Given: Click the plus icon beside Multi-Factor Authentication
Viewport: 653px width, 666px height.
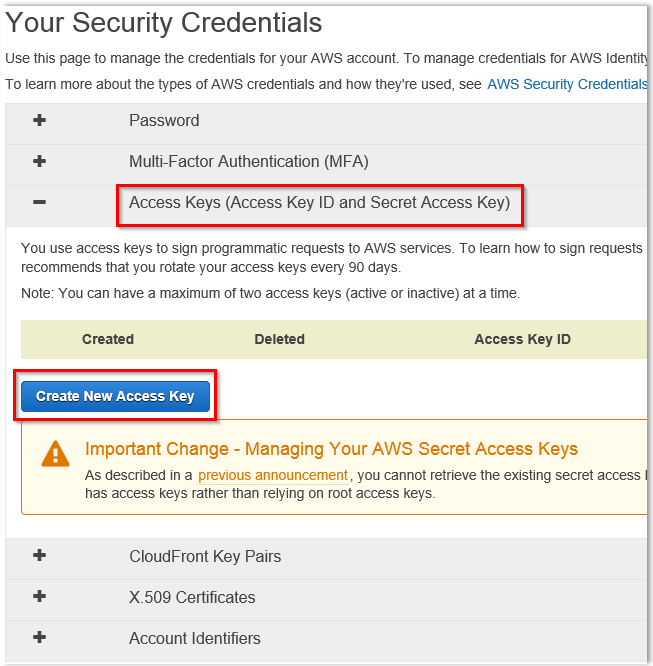Looking at the screenshot, I should pyautogui.click(x=40, y=161).
